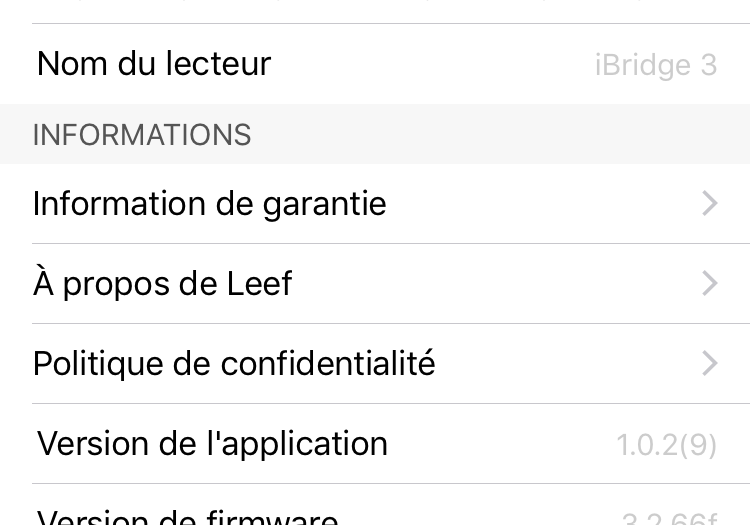Click the firmware version value 3.2.66f
750x525 pixels.
(670, 518)
